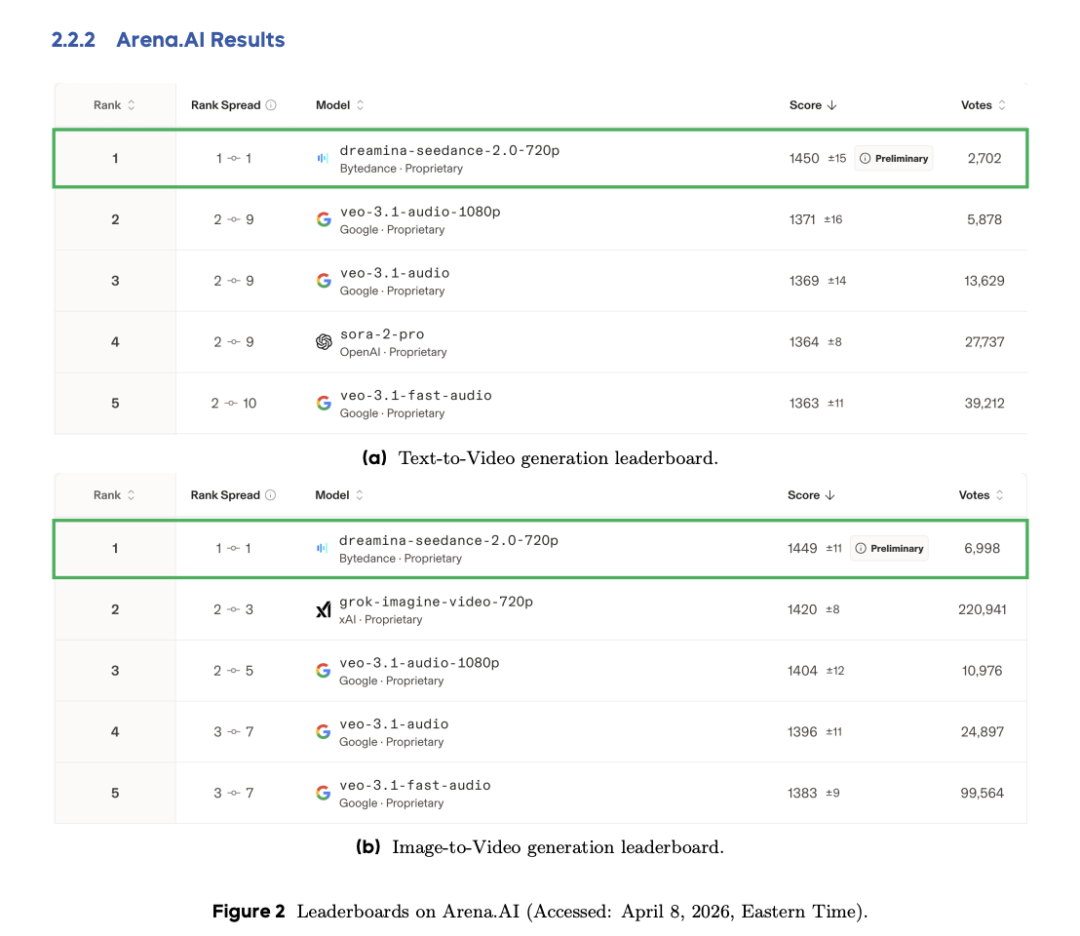The image size is (1080, 936).
Task: Click the Rank Spread info icon in top table
Action: pos(271,105)
